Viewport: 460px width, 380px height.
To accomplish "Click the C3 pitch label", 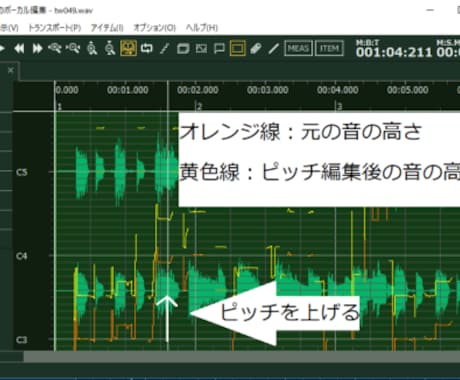I will (22, 340).
